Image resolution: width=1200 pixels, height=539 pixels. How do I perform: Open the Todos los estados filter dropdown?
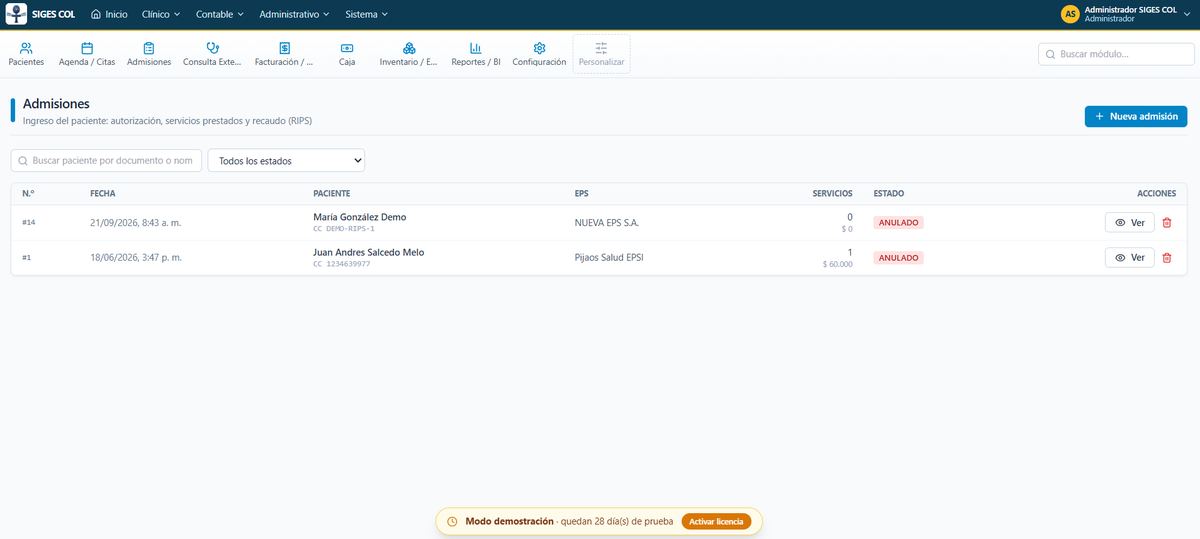[286, 160]
